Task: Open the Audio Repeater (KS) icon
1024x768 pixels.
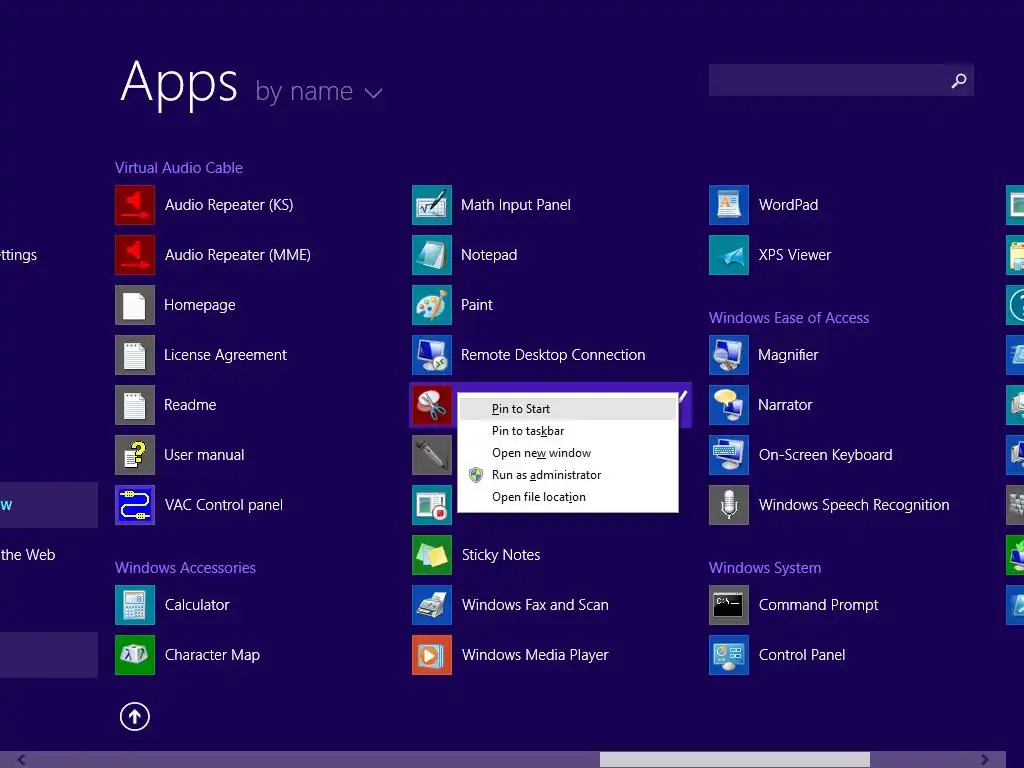Action: tap(135, 204)
